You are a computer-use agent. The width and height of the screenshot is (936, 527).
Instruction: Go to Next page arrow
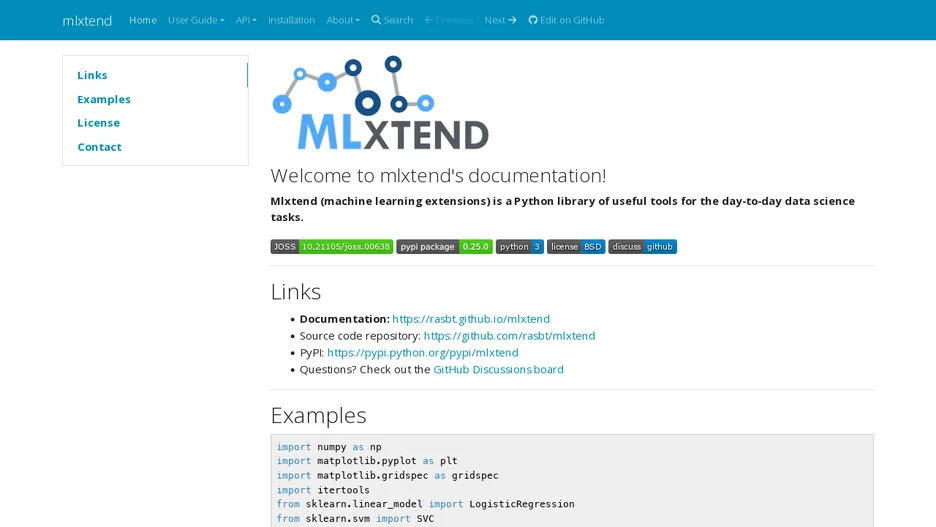point(512,20)
